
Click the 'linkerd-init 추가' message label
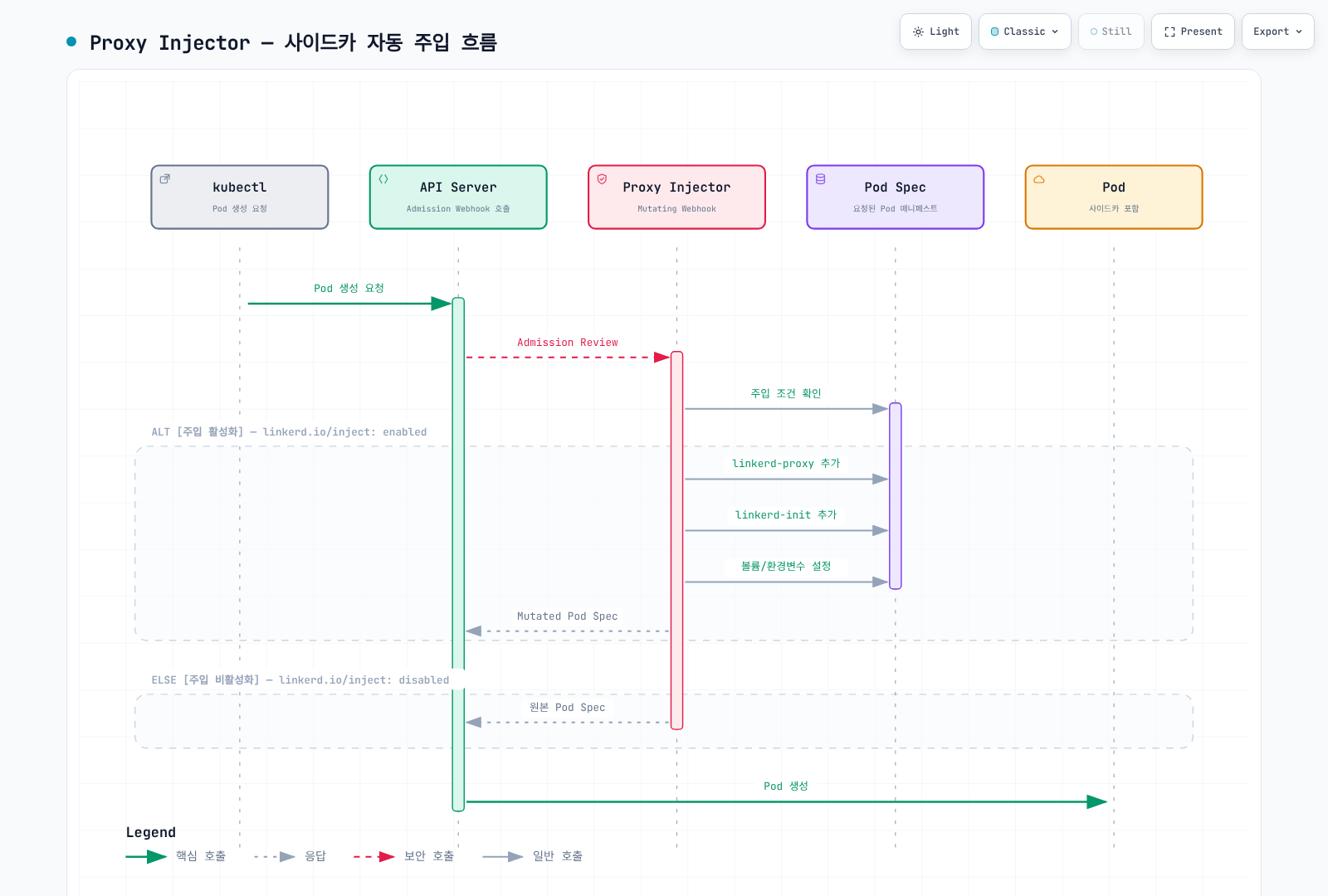coord(786,515)
